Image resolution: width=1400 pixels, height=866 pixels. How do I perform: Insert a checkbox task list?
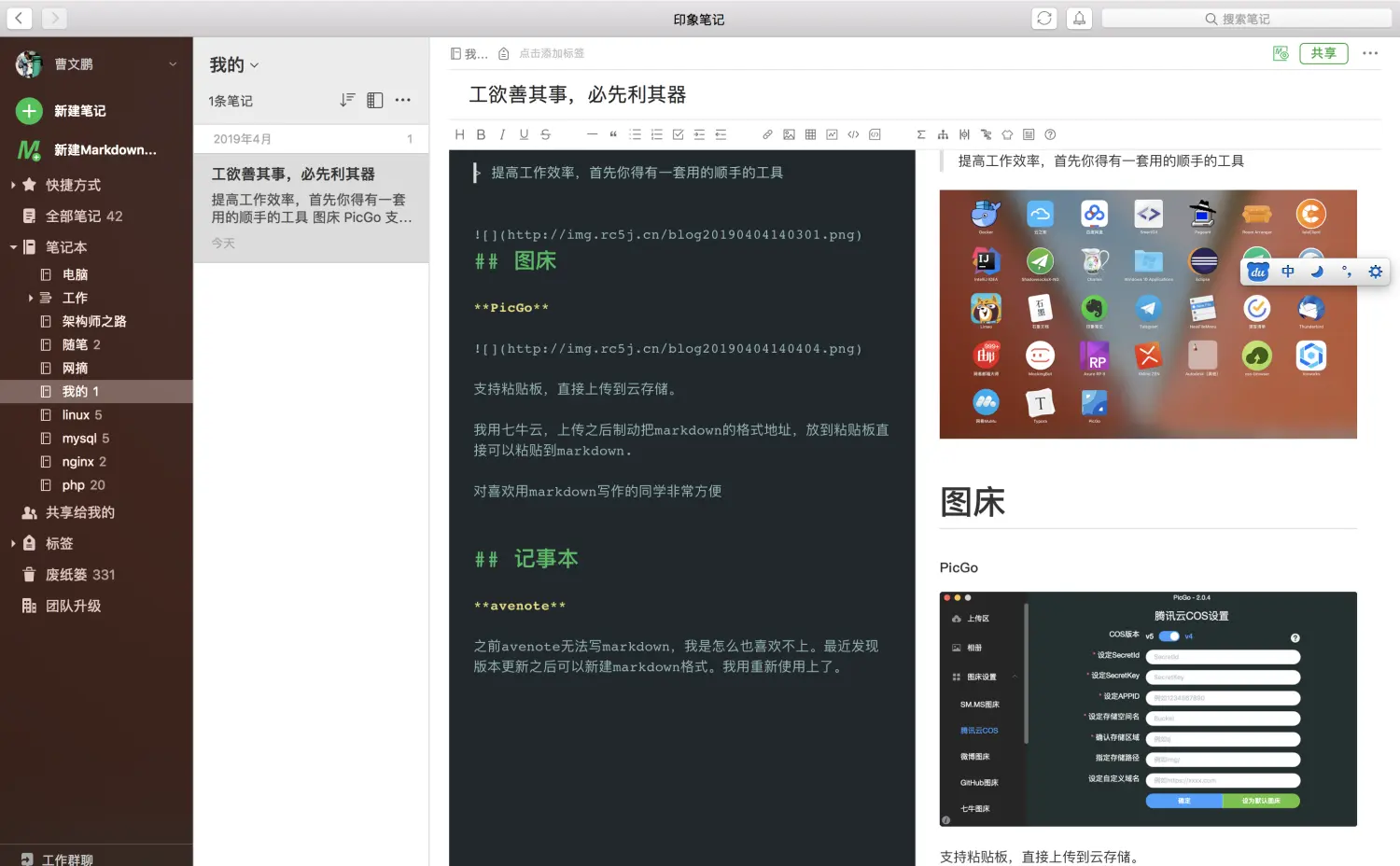[x=678, y=134]
